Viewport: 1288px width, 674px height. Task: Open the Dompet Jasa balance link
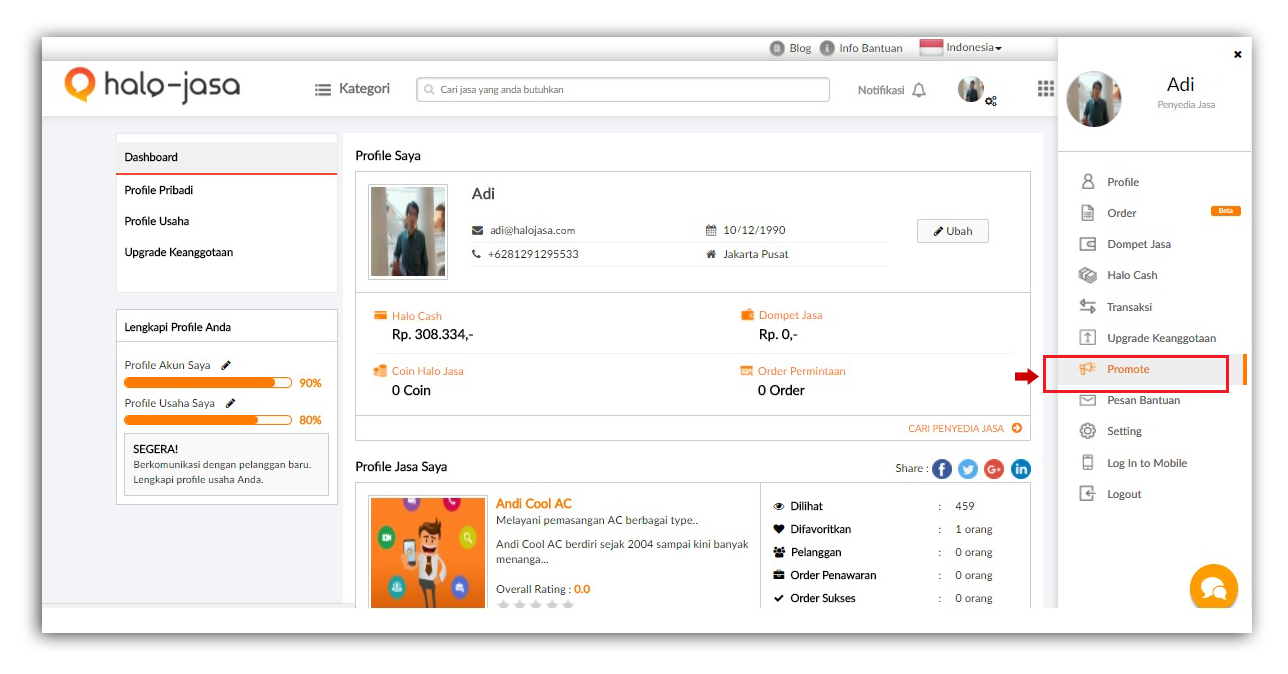click(x=790, y=315)
